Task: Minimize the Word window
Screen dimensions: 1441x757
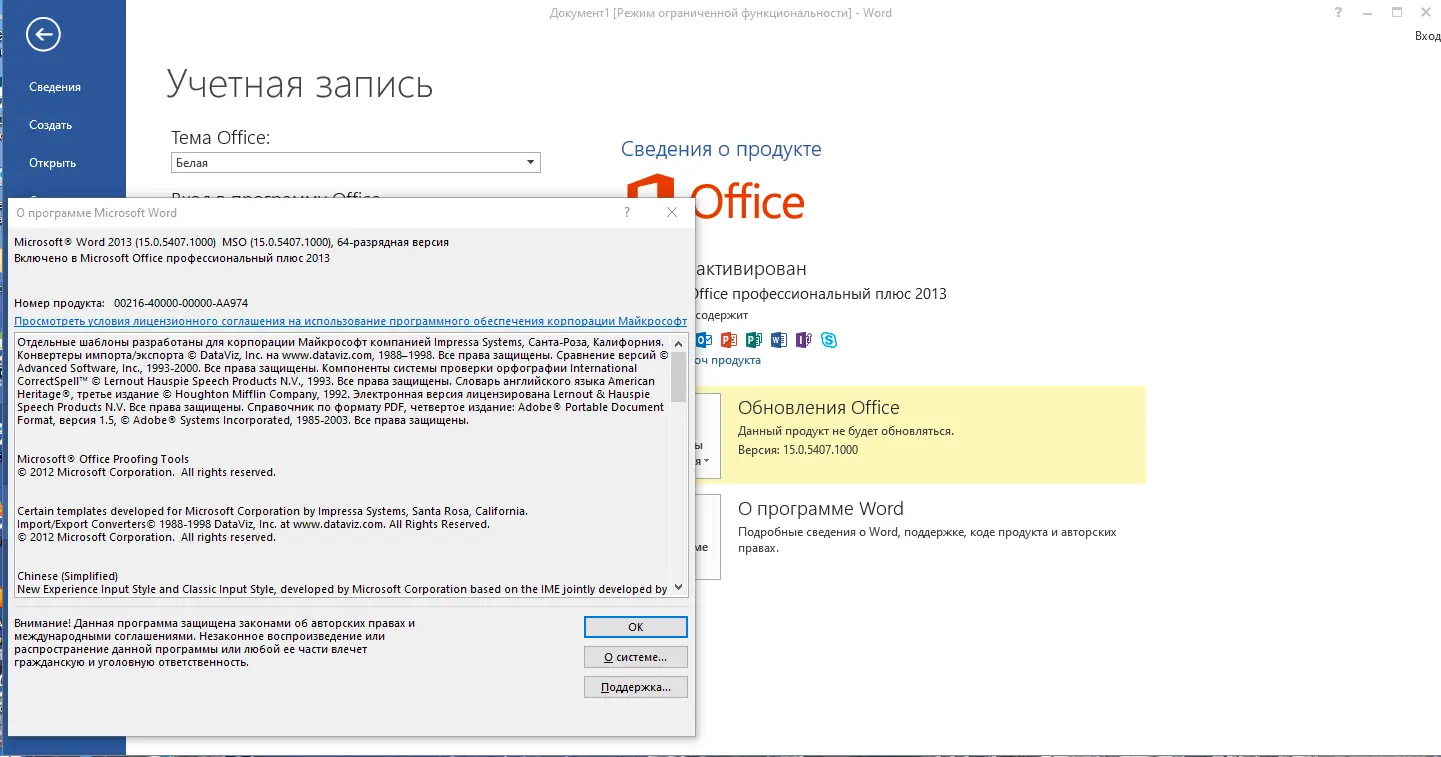Action: (x=1367, y=13)
